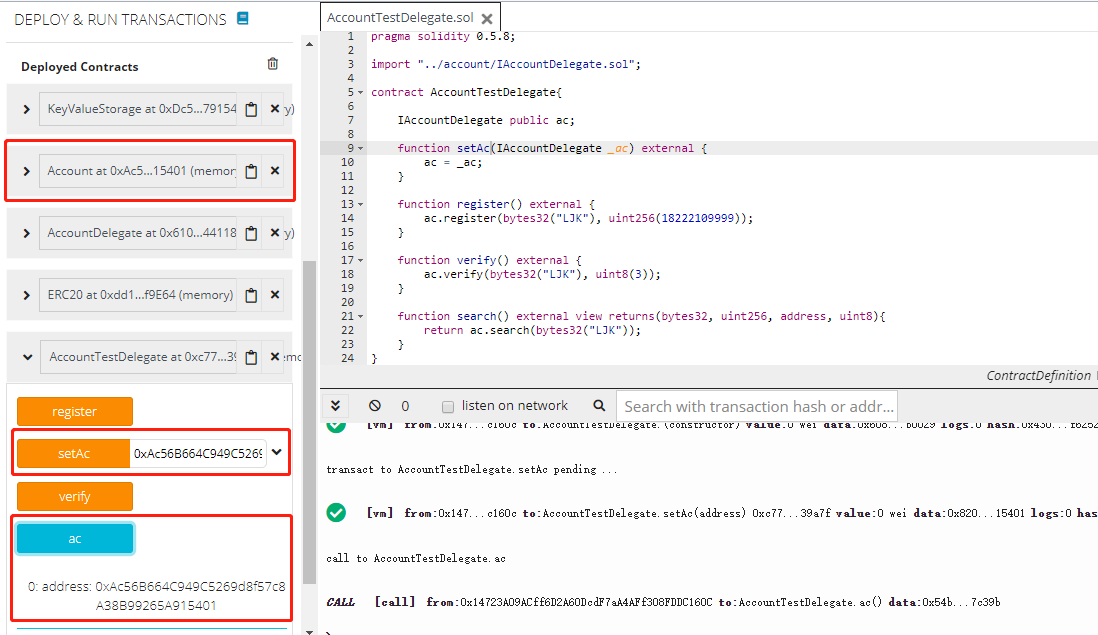
Task: Expand the AccountDelegate contract entry
Action: 27,233
